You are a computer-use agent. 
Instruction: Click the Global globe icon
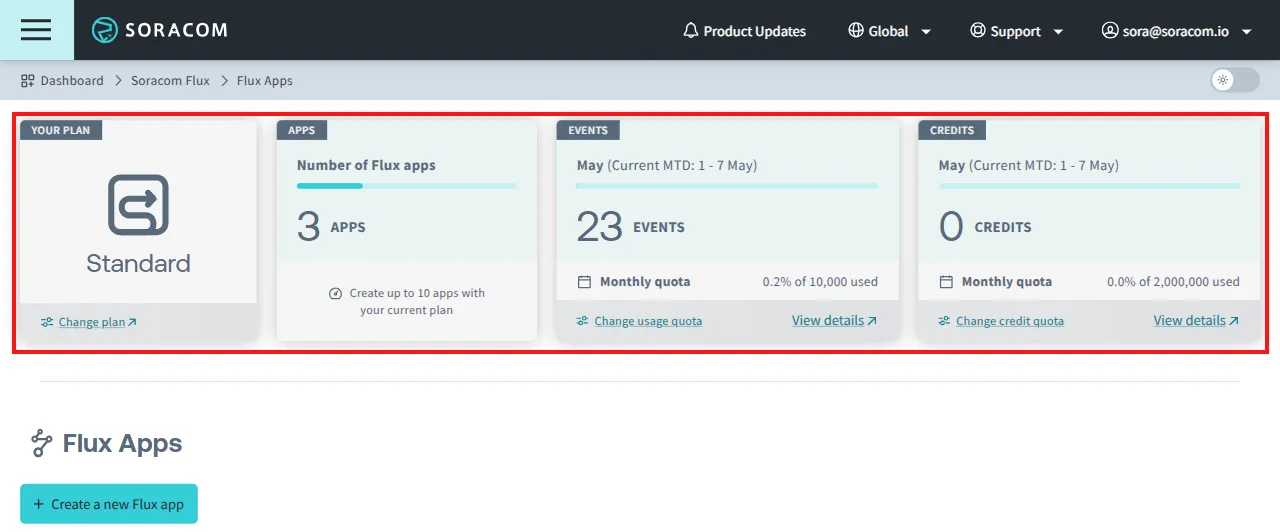click(x=855, y=30)
